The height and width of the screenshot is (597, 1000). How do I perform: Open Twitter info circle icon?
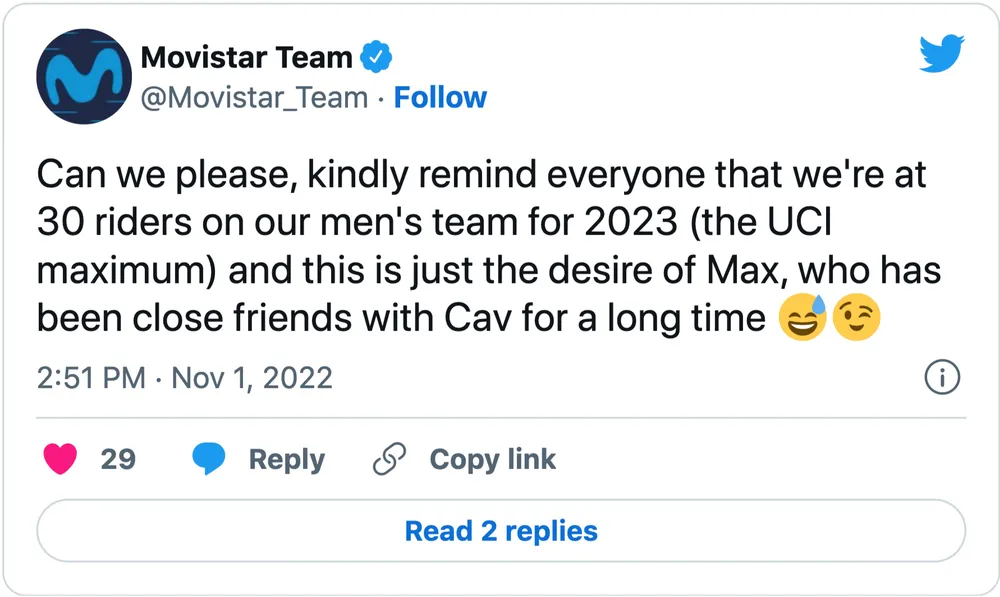(943, 378)
